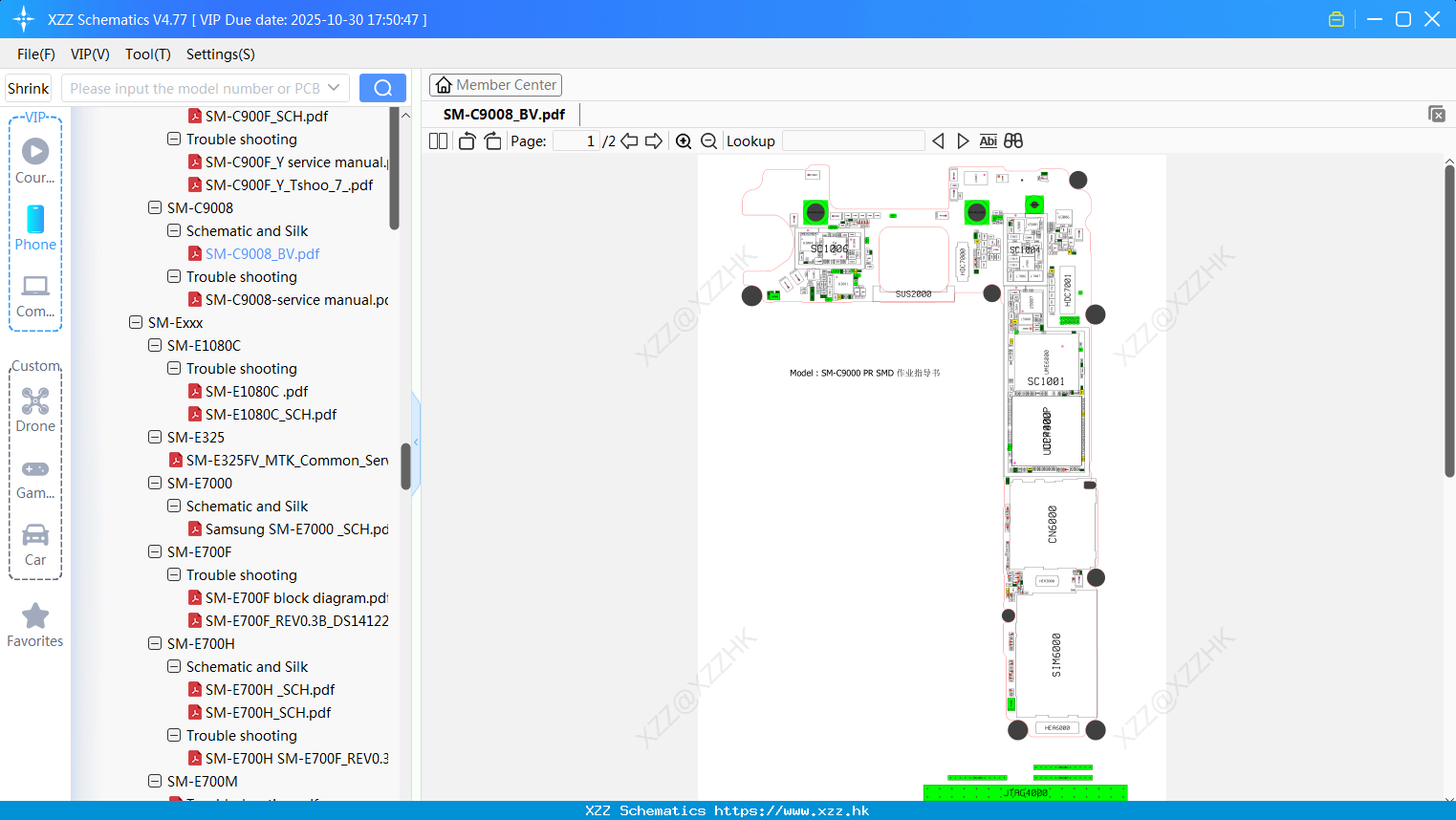This screenshot has width=1456, height=820.
Task: Open the Car schematics category
Action: click(35, 545)
